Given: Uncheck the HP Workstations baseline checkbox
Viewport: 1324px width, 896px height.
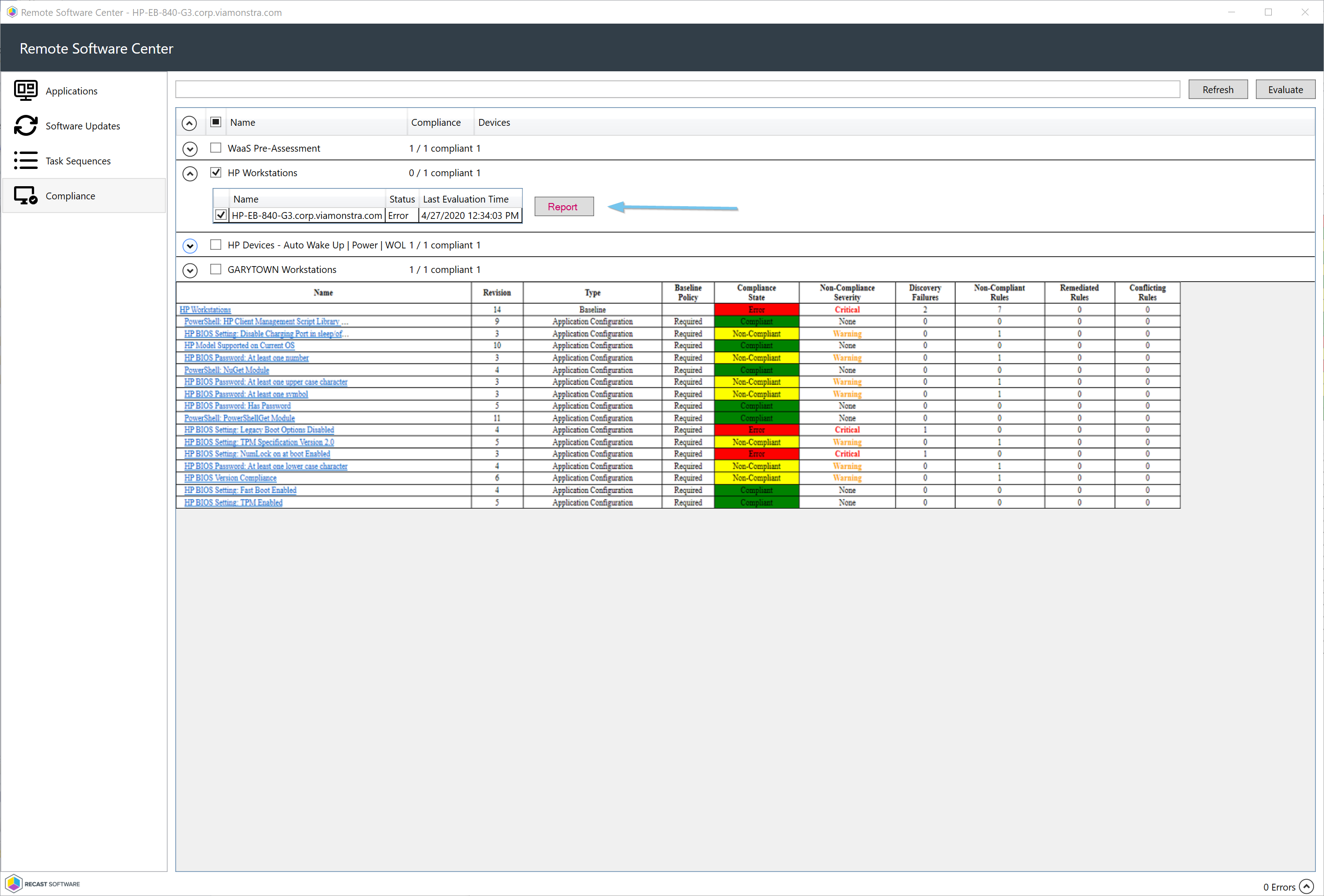Looking at the screenshot, I should (215, 172).
